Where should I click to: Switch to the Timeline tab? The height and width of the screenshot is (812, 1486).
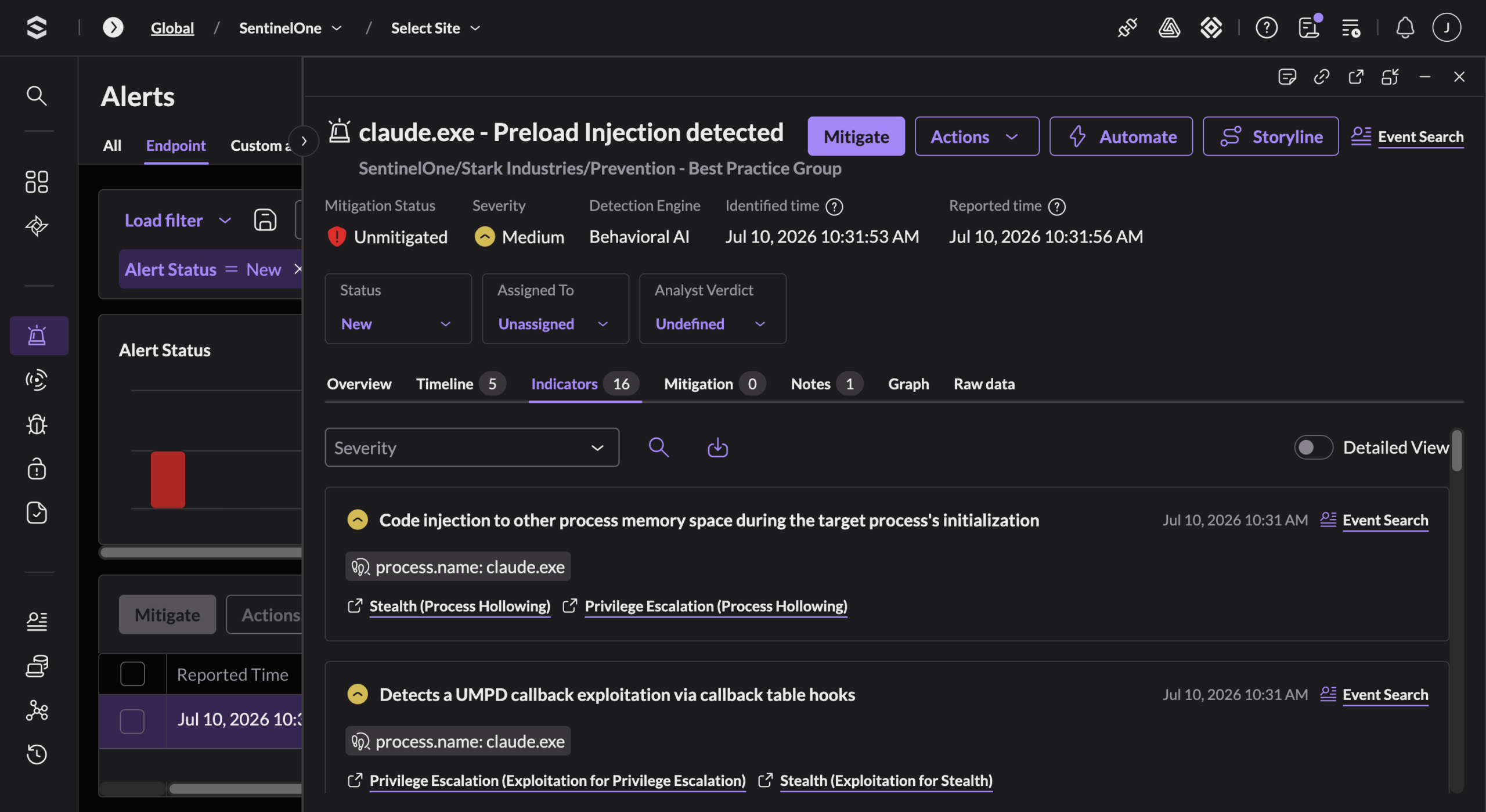[460, 384]
